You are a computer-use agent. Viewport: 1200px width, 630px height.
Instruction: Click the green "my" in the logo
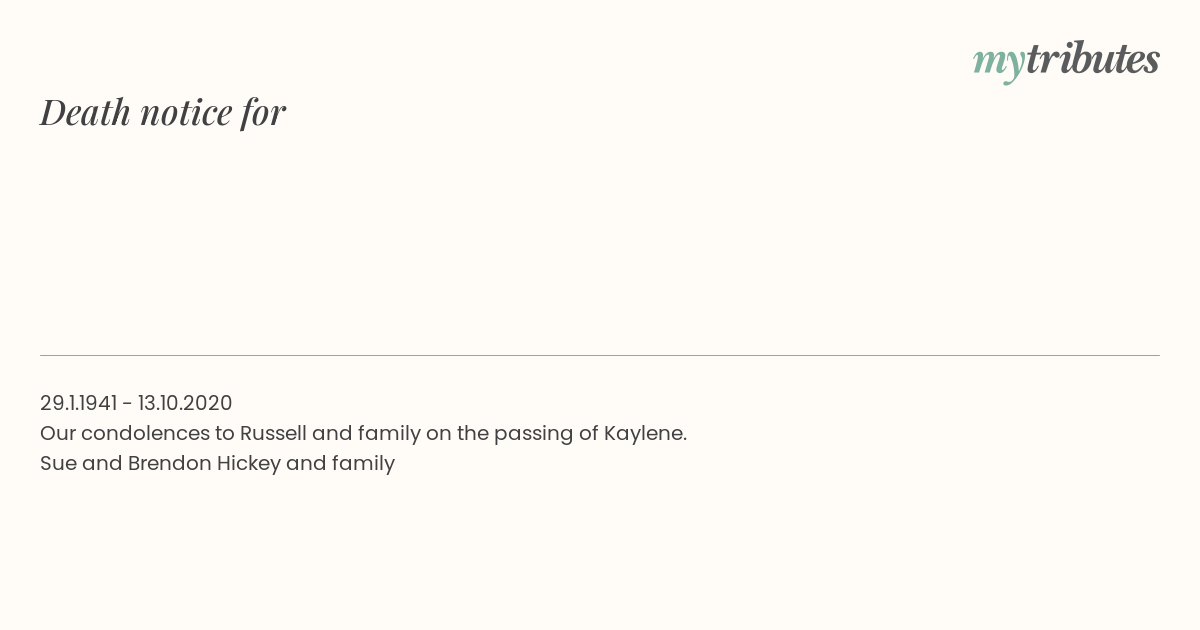(998, 61)
